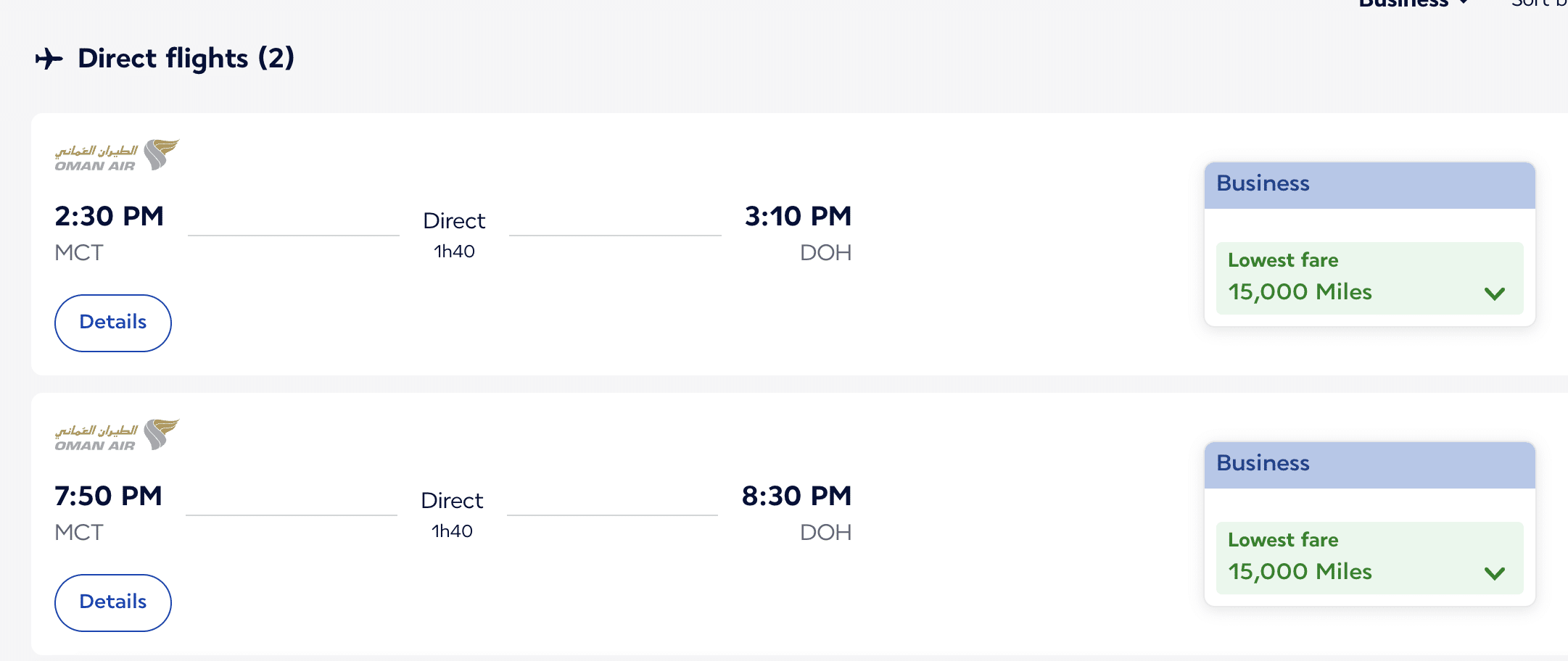Expand the chevron on 2:30 PM flight fare
The width and height of the screenshot is (1568, 661).
(1495, 294)
